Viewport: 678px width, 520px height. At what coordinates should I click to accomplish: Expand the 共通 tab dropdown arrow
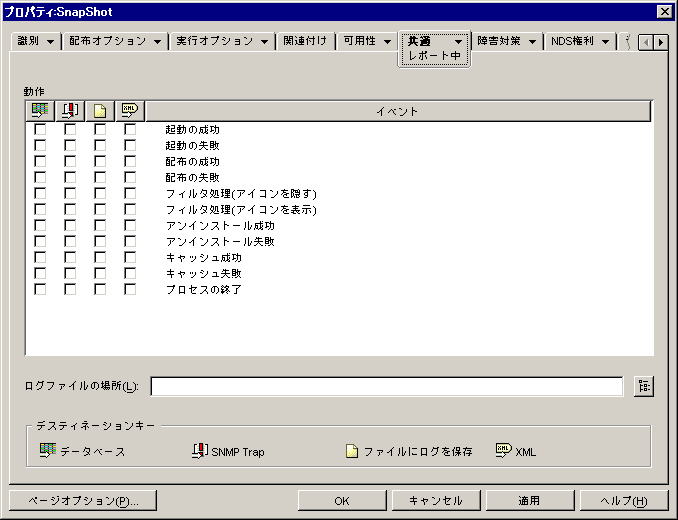coord(458,42)
